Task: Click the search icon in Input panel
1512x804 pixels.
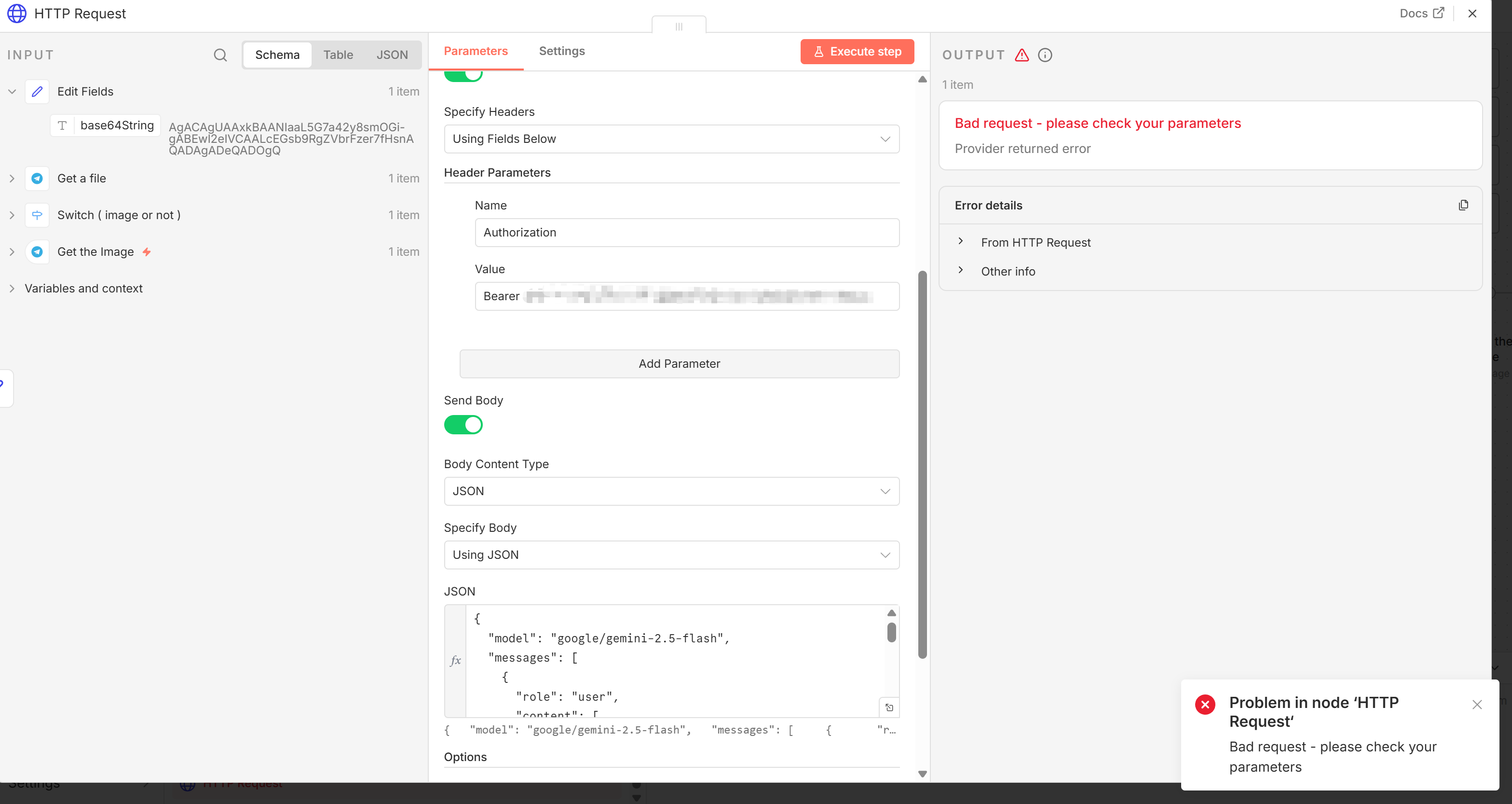Action: 220,55
